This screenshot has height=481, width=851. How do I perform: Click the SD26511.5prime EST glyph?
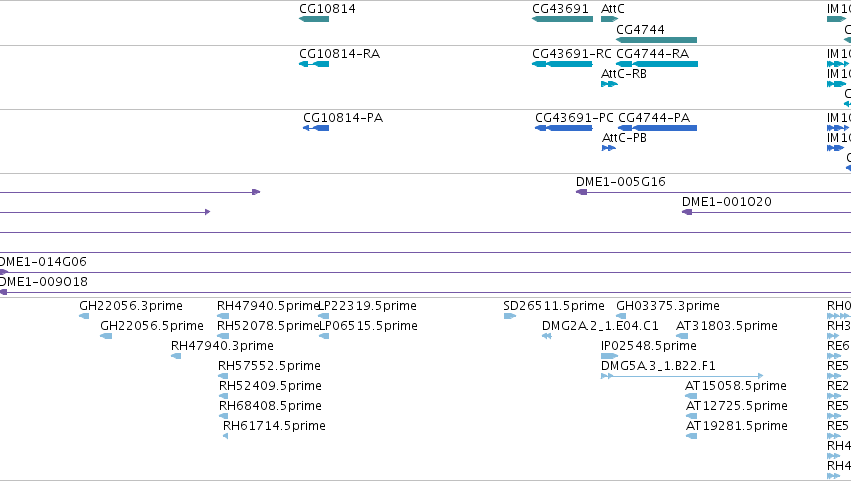pos(510,316)
